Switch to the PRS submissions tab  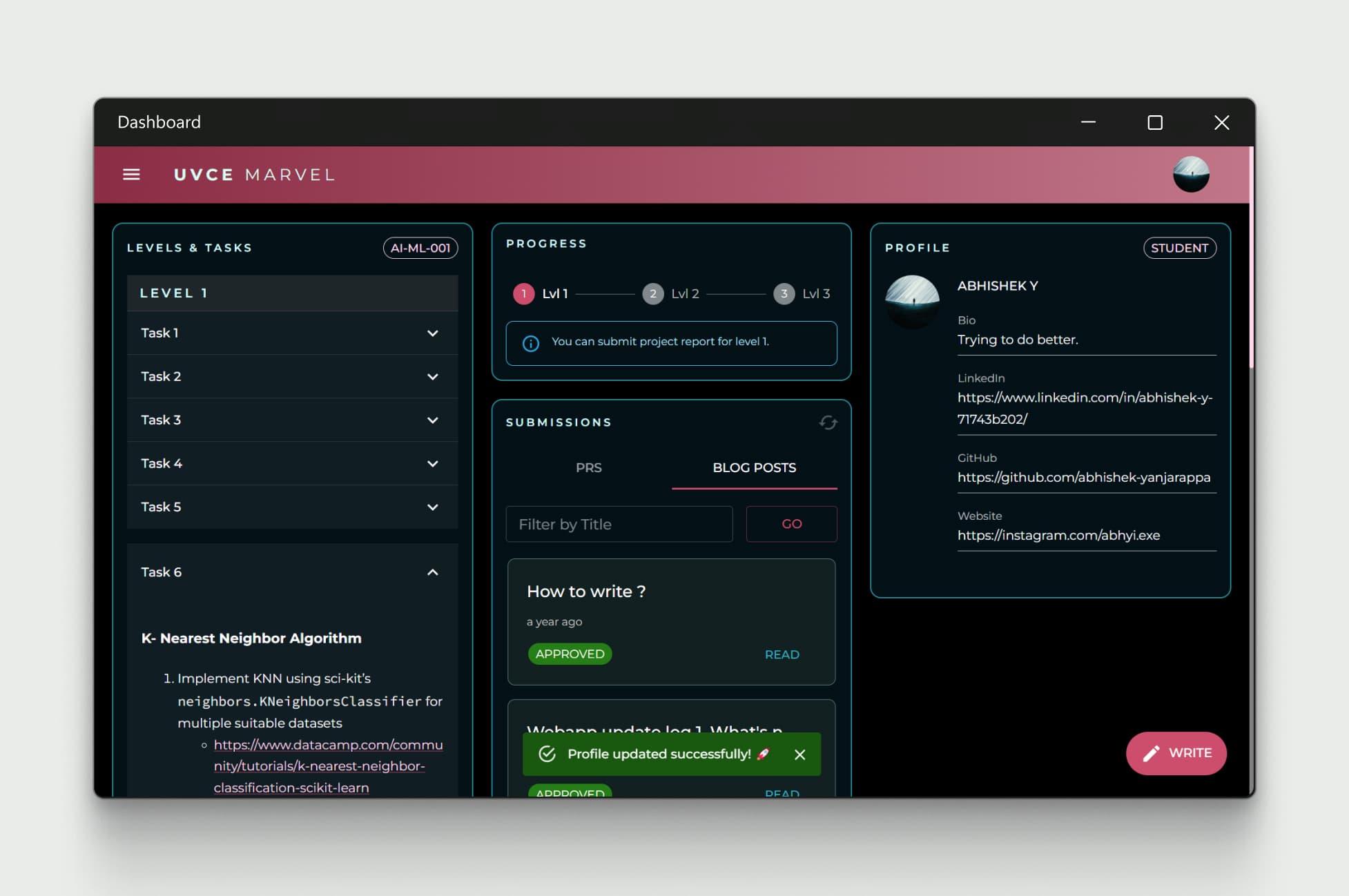click(x=588, y=467)
